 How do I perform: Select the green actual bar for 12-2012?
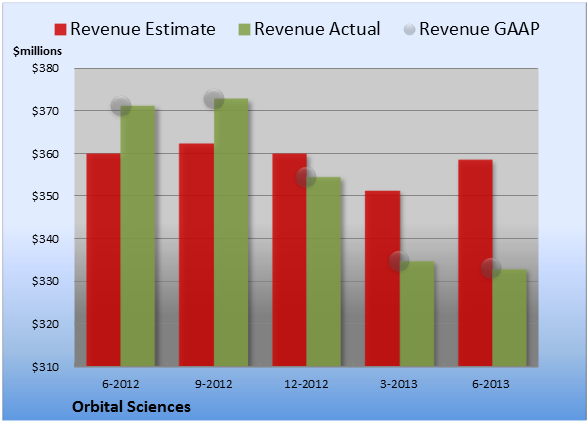(324, 272)
